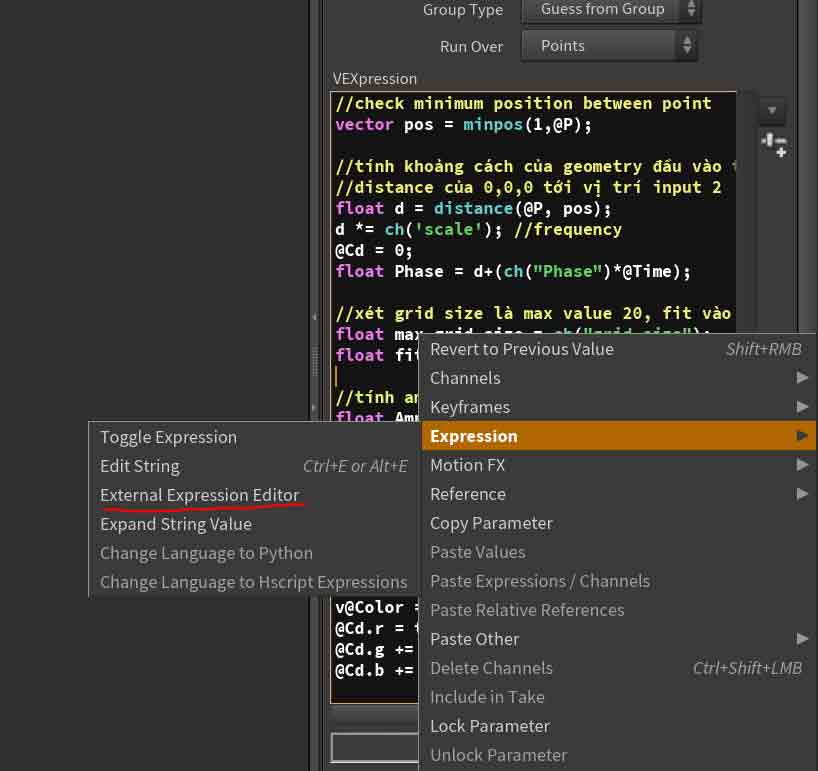
Task: Choose Change Language to Python
Action: [x=254, y=553]
